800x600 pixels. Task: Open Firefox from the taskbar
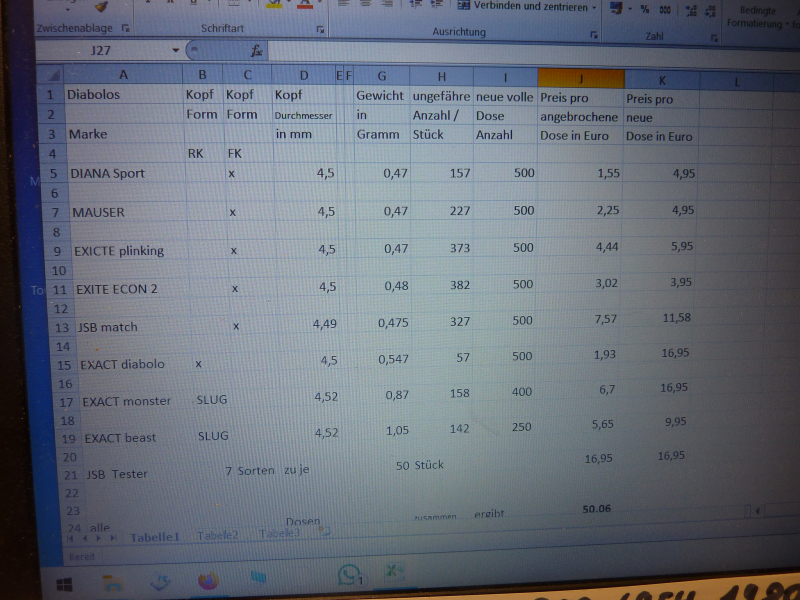coord(208,580)
